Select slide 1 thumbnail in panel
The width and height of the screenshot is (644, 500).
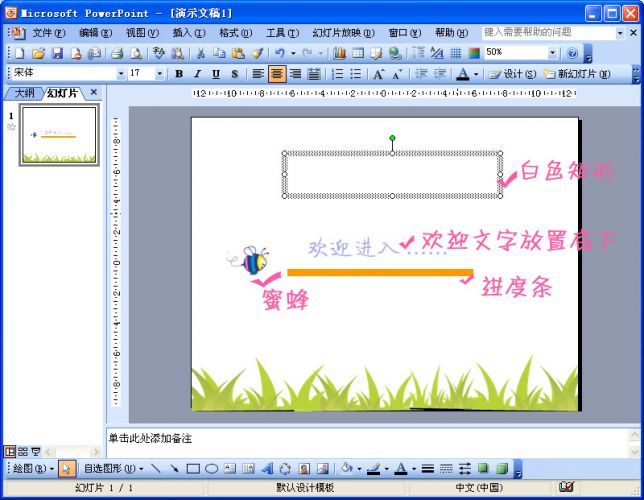tap(58, 135)
